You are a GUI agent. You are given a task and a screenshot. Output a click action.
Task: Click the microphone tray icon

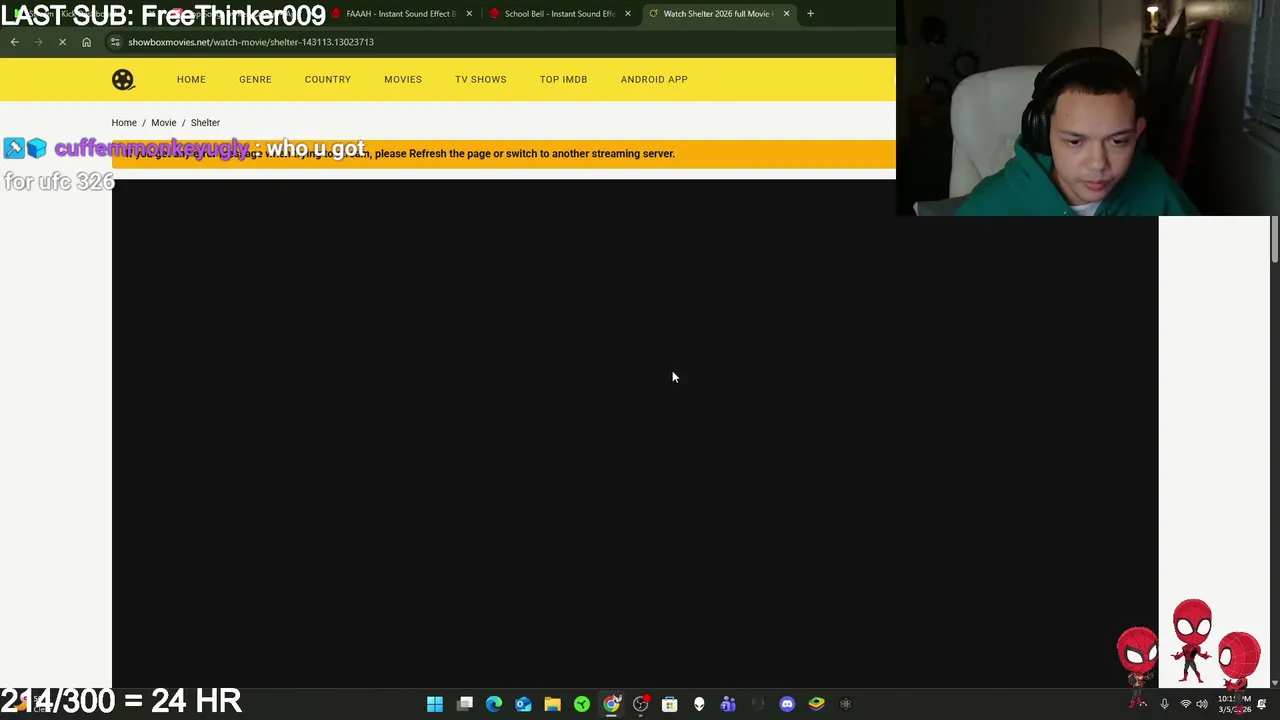click(1164, 704)
